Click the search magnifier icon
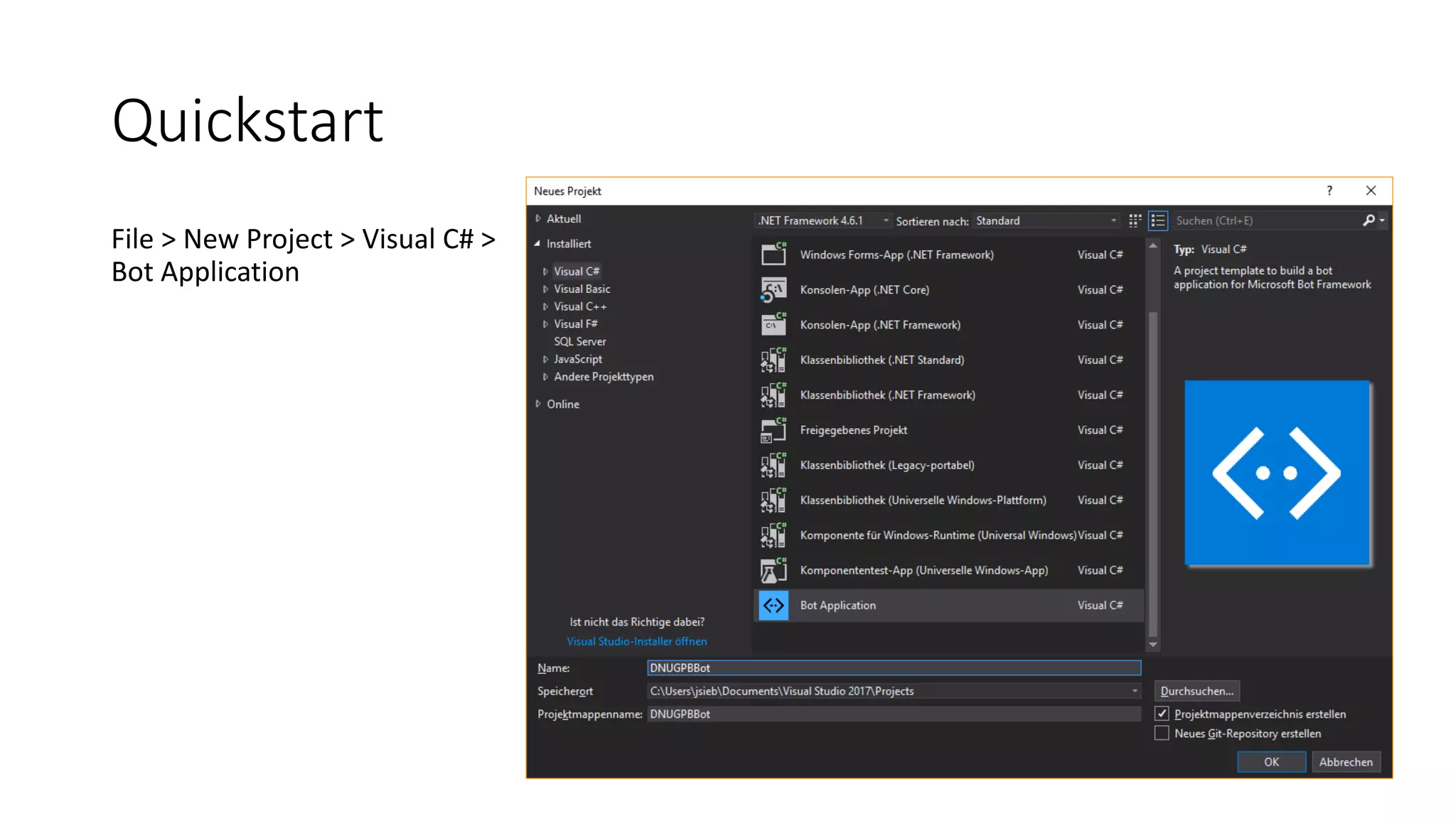This screenshot has height=819, width=1456. click(x=1368, y=220)
